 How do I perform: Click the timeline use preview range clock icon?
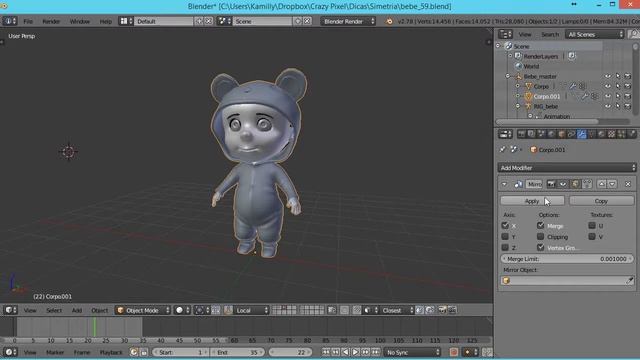134,352
